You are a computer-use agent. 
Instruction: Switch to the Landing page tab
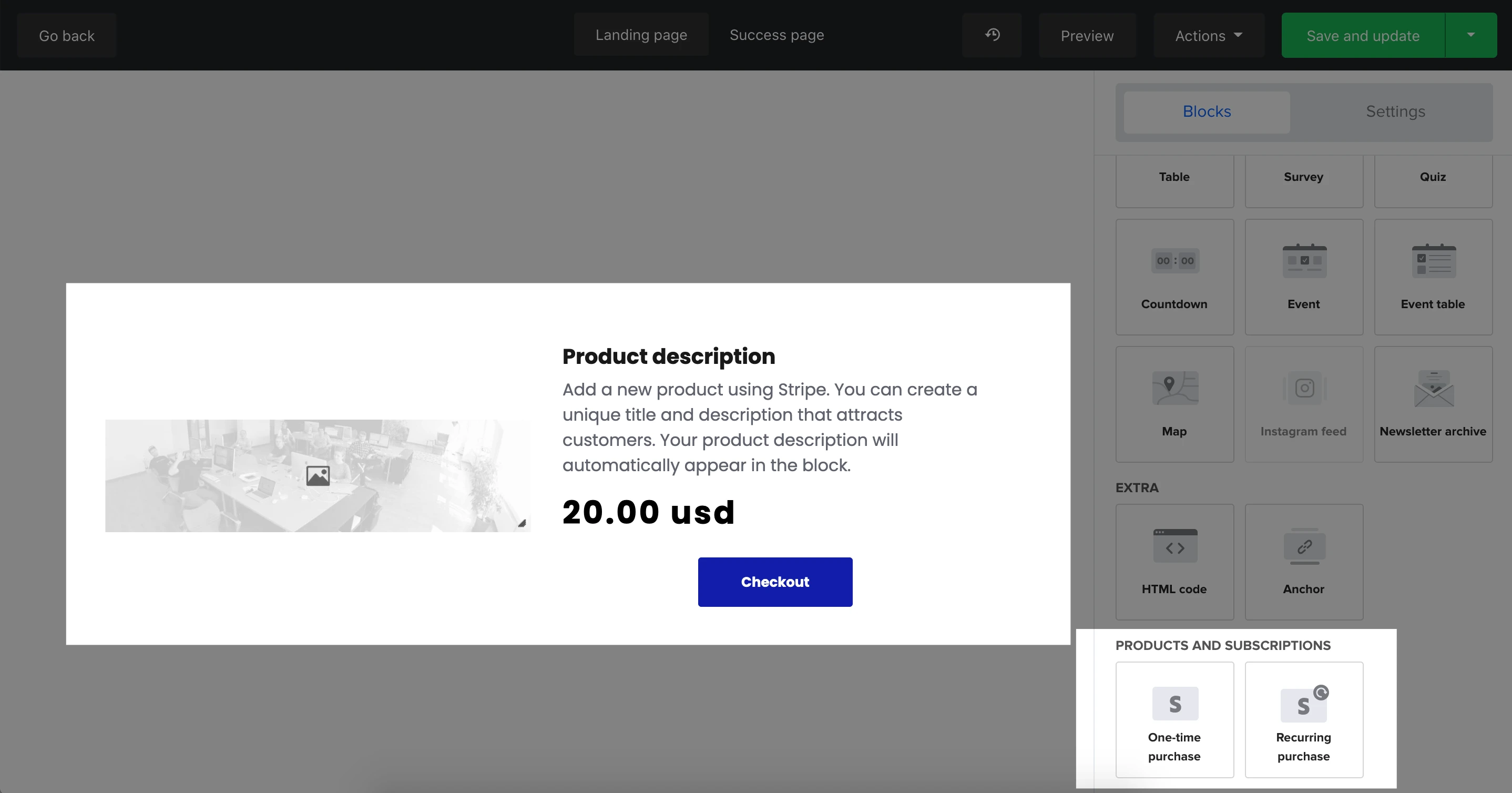pyautogui.click(x=641, y=35)
